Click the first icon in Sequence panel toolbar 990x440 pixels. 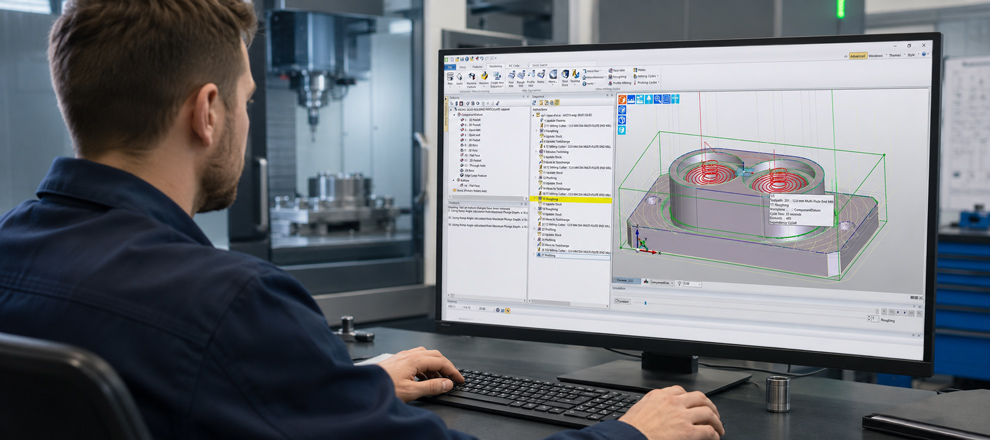coord(534,102)
